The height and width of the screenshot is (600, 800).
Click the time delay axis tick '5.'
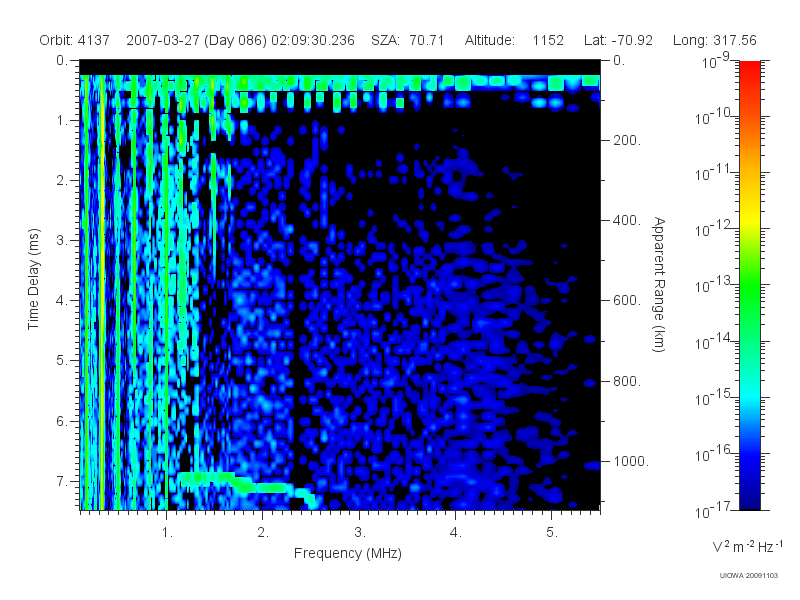point(62,361)
